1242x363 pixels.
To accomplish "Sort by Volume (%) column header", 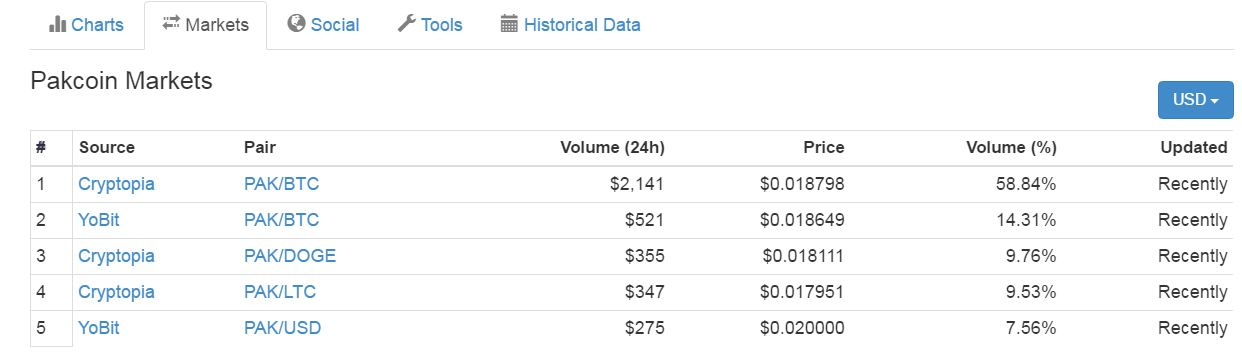I will [1011, 147].
